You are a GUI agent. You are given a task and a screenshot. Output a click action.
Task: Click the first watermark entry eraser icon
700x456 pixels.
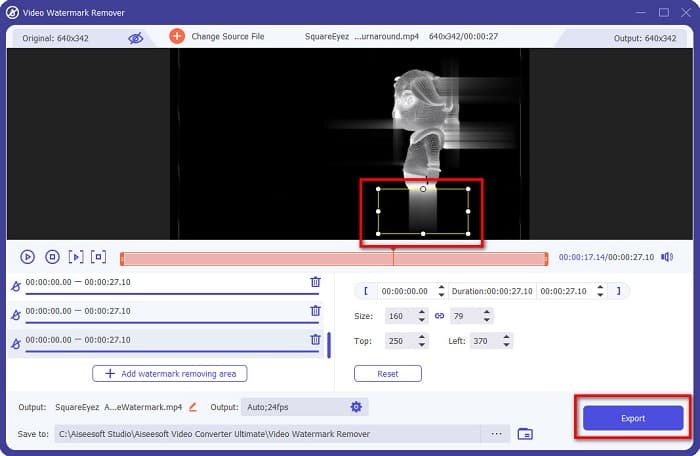point(16,286)
